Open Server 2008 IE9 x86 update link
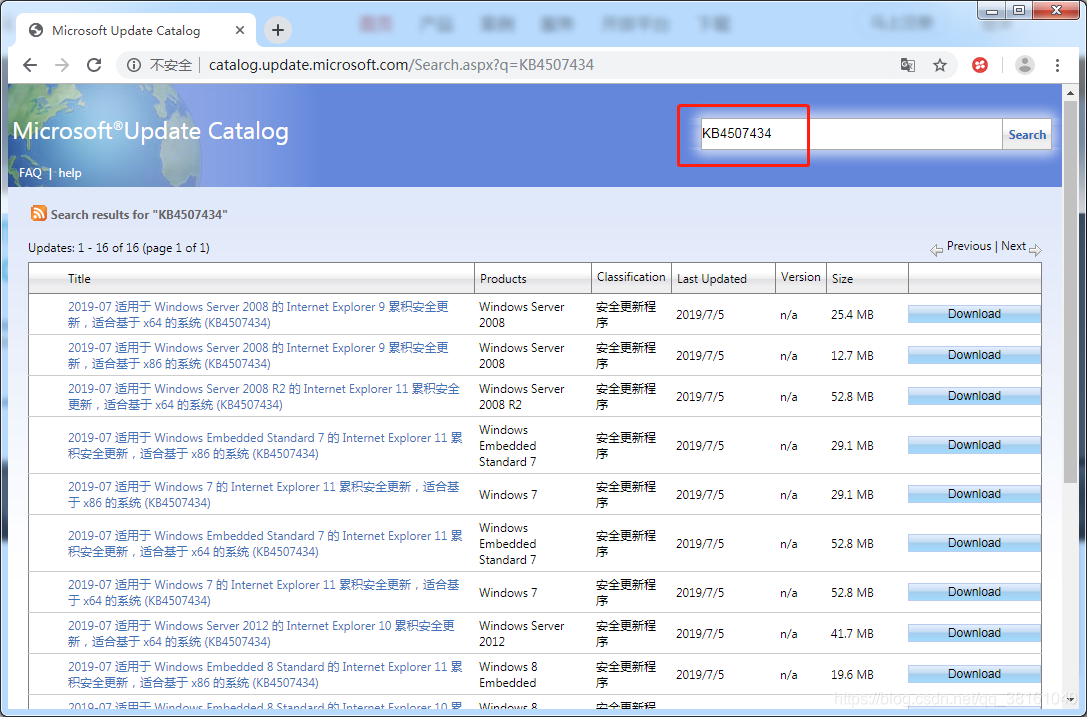The height and width of the screenshot is (717, 1087). tap(258, 356)
